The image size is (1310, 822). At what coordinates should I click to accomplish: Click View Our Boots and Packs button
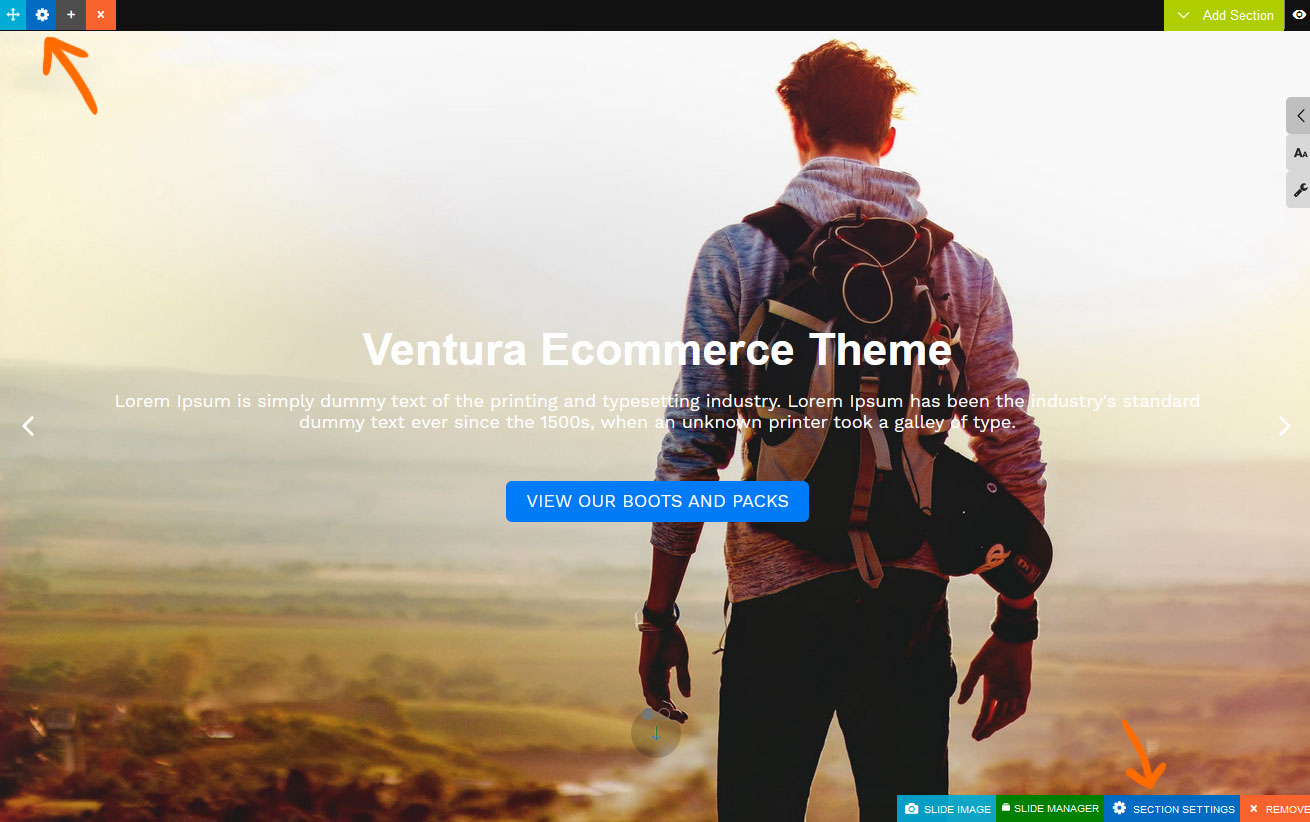[657, 501]
